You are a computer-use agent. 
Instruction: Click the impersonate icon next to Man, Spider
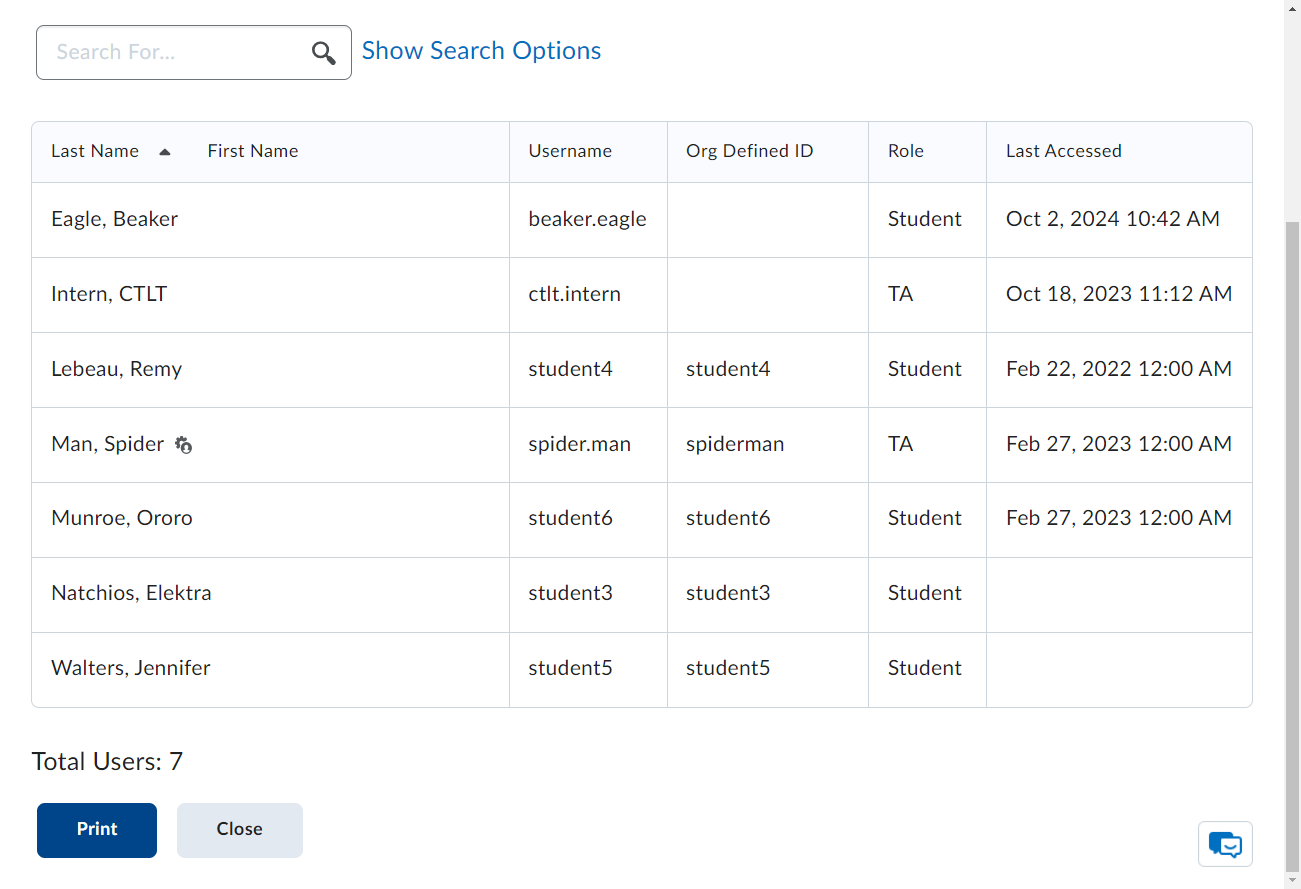click(x=184, y=445)
